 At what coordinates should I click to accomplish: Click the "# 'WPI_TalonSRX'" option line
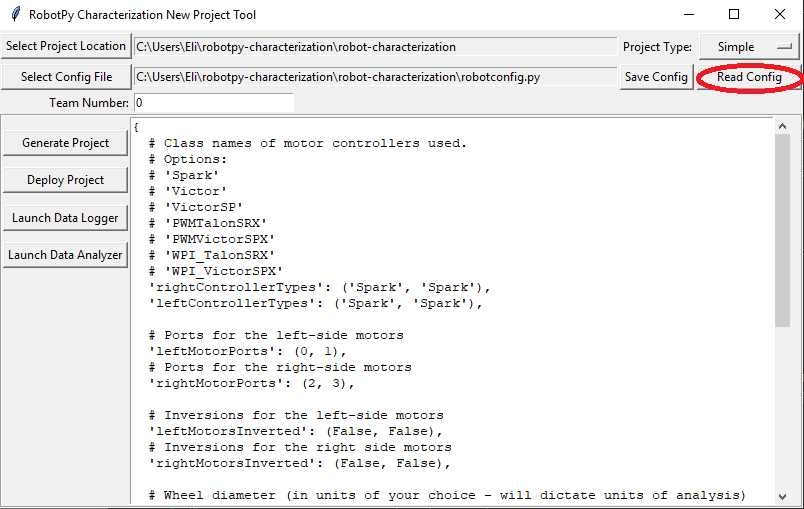pos(212,255)
